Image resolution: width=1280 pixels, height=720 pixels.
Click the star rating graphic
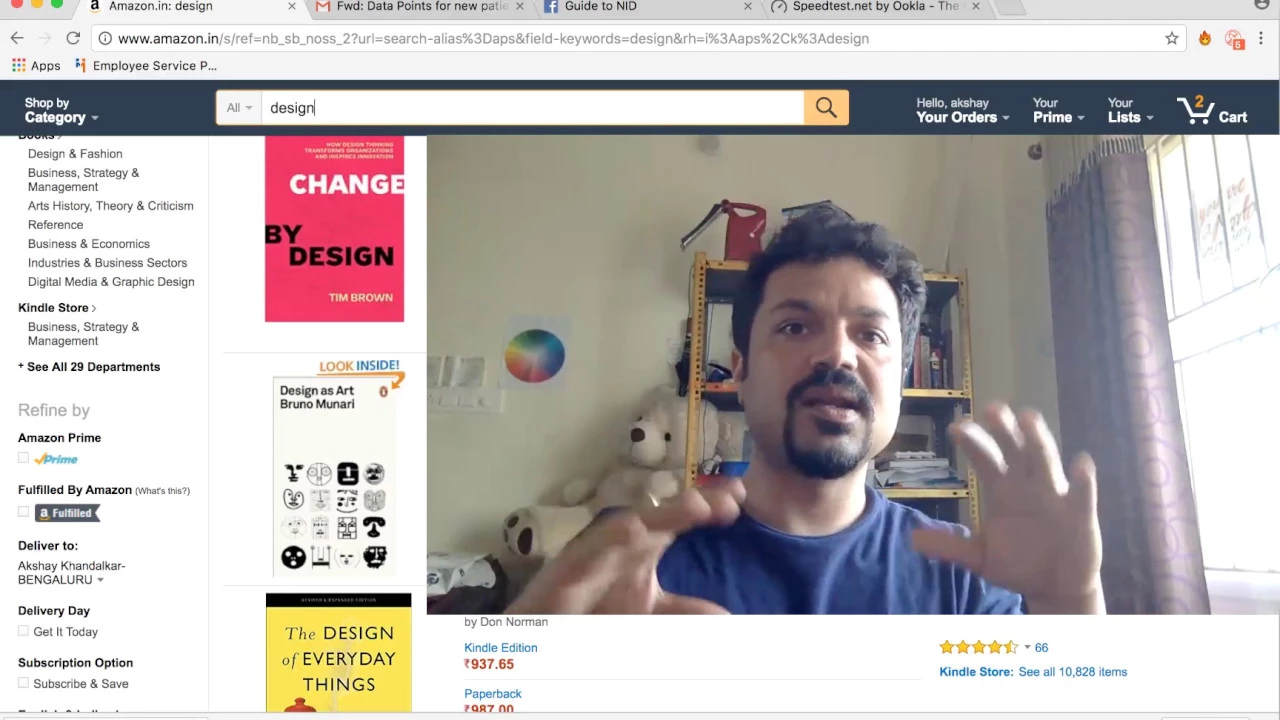pos(978,647)
